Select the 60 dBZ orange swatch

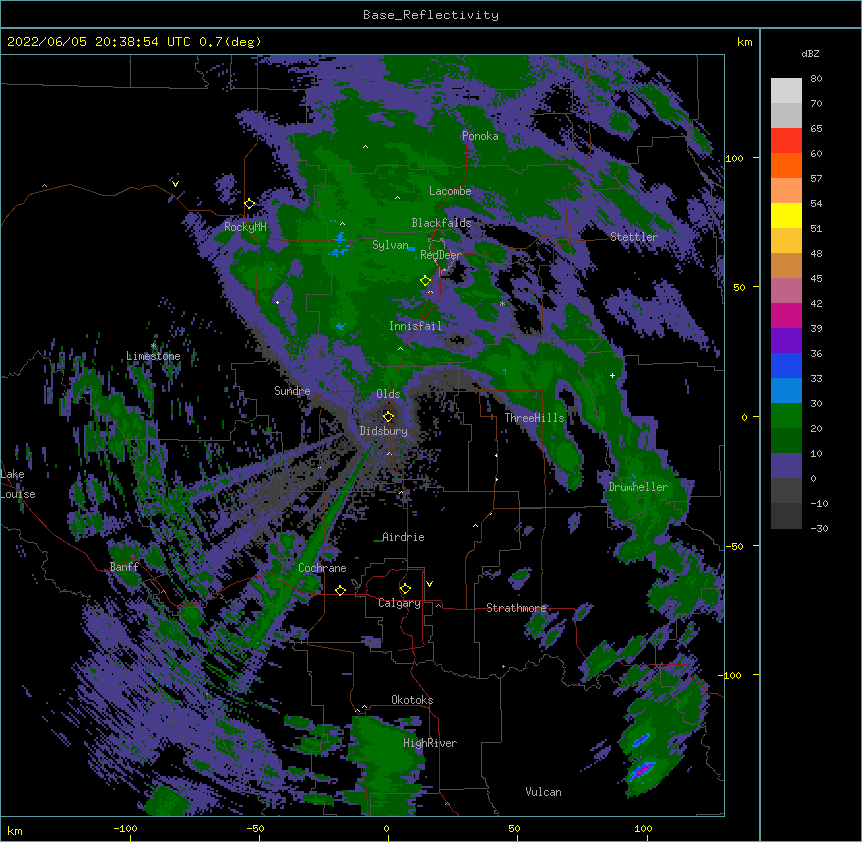click(786, 165)
